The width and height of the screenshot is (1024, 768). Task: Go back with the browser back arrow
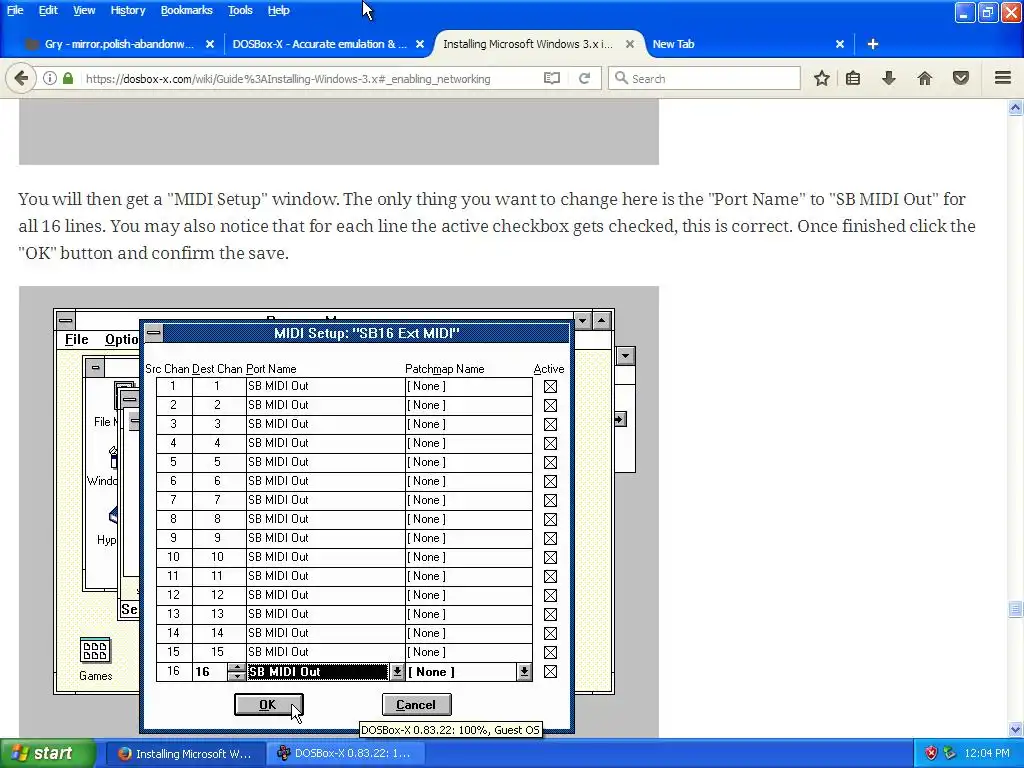21,78
